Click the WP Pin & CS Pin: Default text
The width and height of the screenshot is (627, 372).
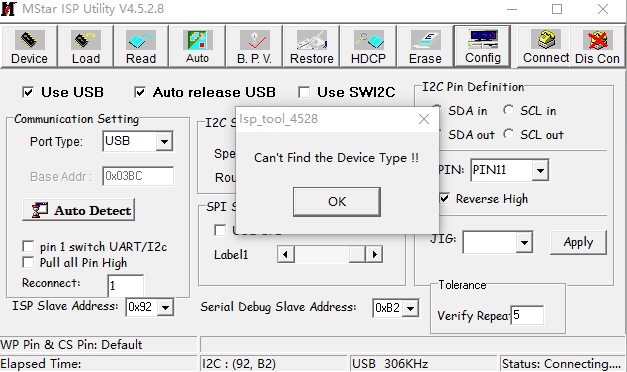(x=71, y=344)
